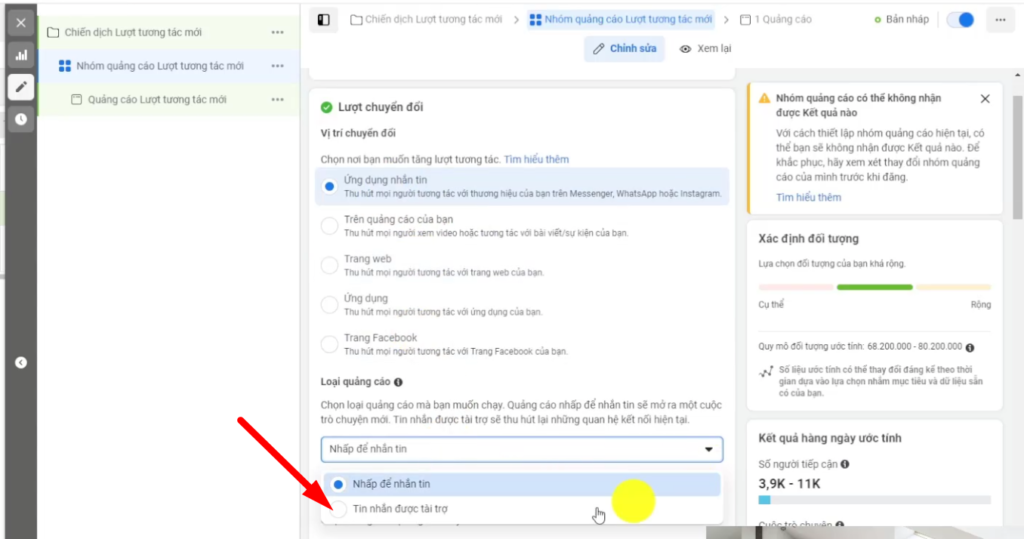
Task: Click info icon beside Loại quảng cáo
Action: [398, 382]
